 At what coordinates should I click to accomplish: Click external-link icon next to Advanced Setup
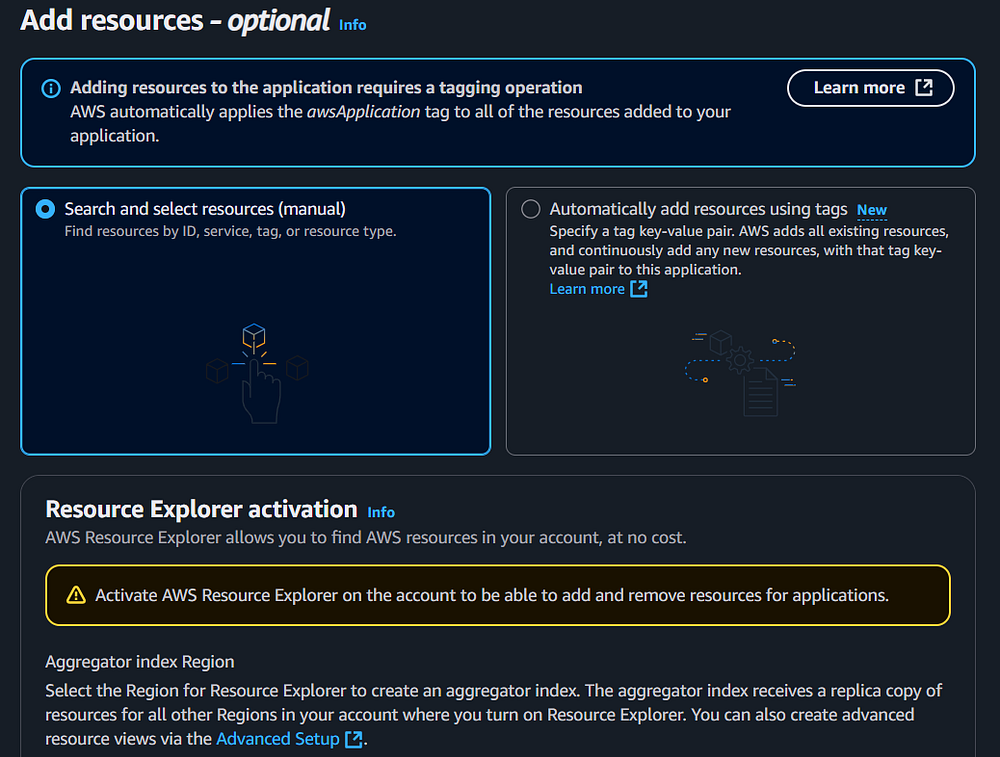pyautogui.click(x=353, y=739)
